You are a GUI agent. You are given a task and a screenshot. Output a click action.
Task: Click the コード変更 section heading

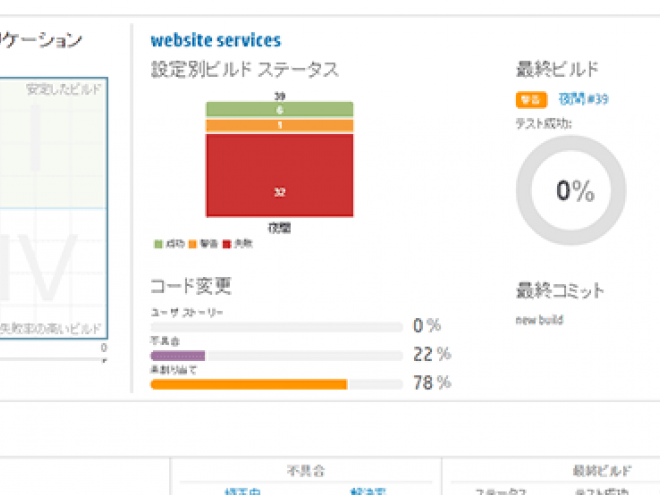(x=191, y=286)
